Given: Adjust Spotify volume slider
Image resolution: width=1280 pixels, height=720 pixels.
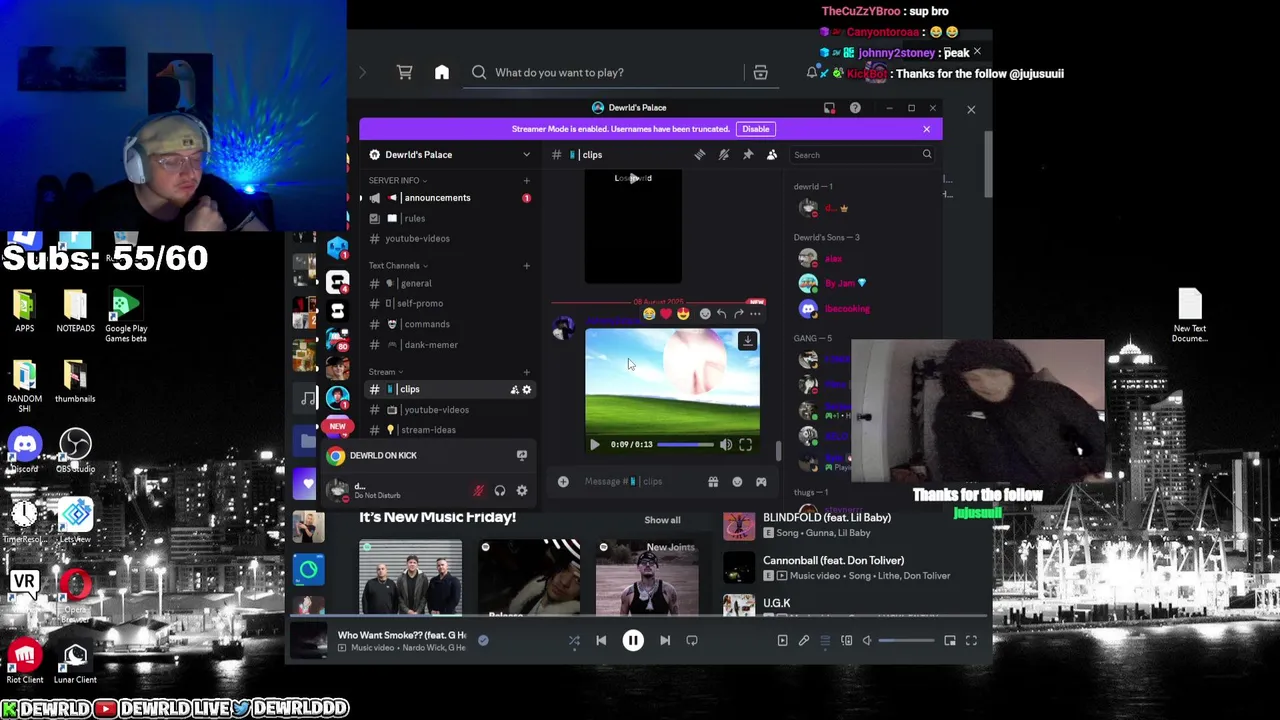Looking at the screenshot, I should point(908,641).
